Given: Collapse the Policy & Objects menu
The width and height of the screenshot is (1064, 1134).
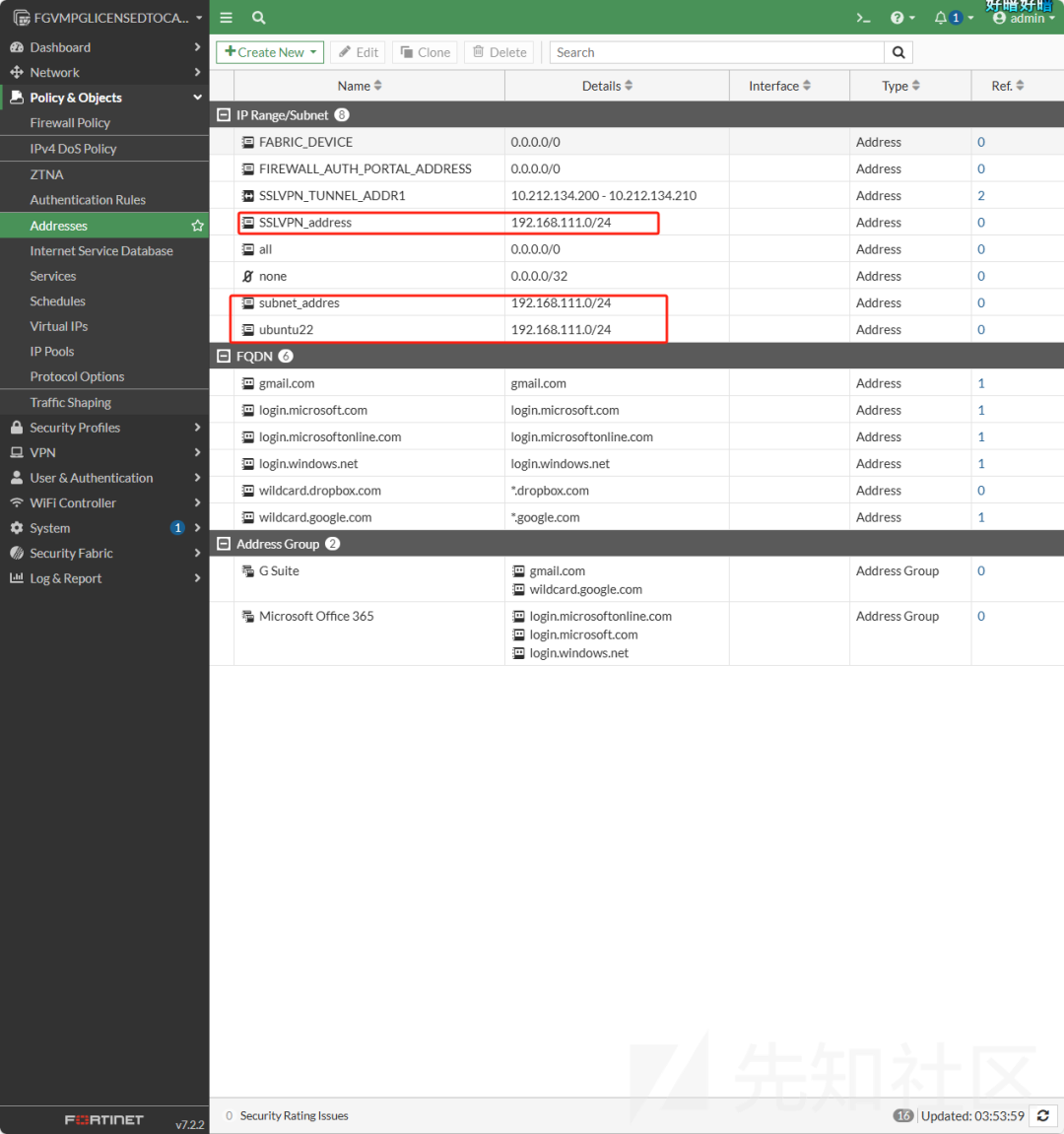Looking at the screenshot, I should point(197,97).
